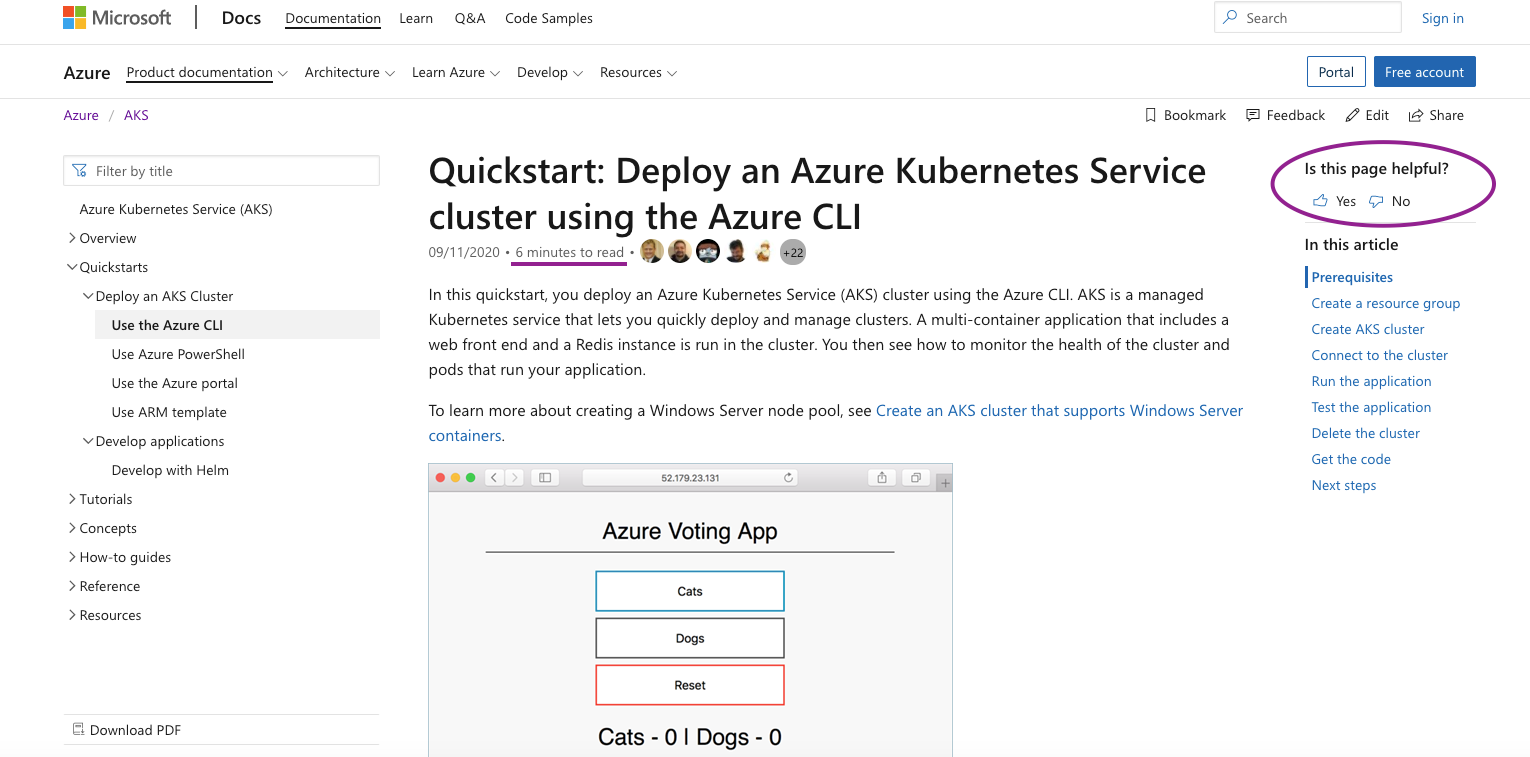Expand the Overview tree section

(x=72, y=238)
